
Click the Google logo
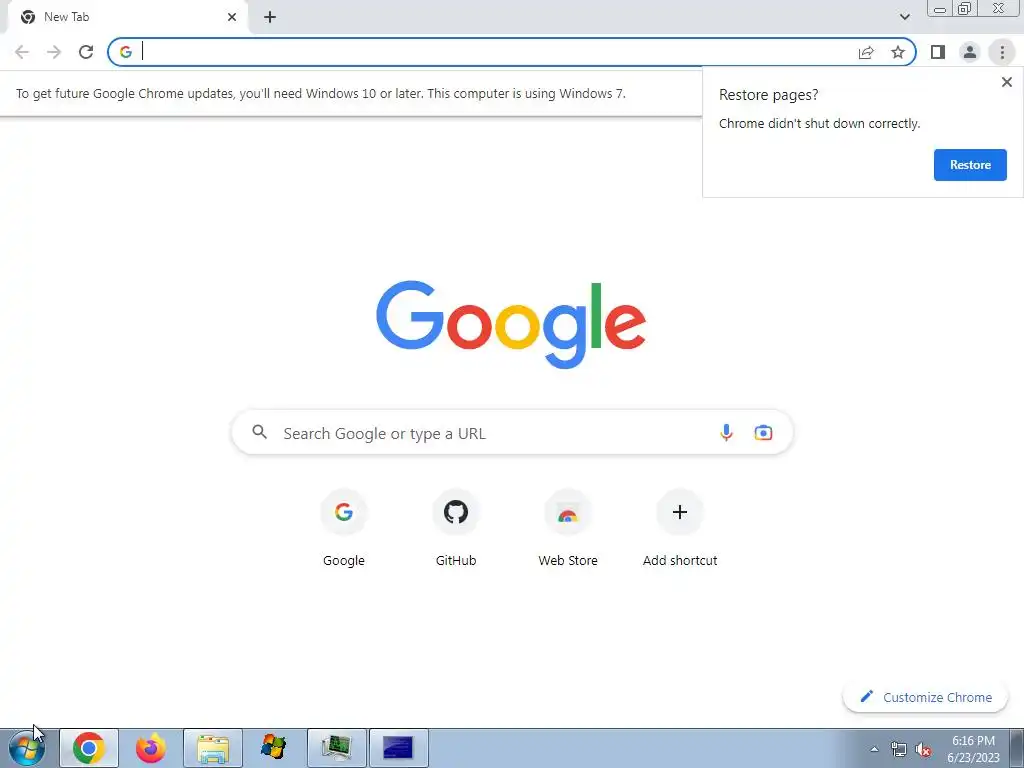tap(511, 325)
